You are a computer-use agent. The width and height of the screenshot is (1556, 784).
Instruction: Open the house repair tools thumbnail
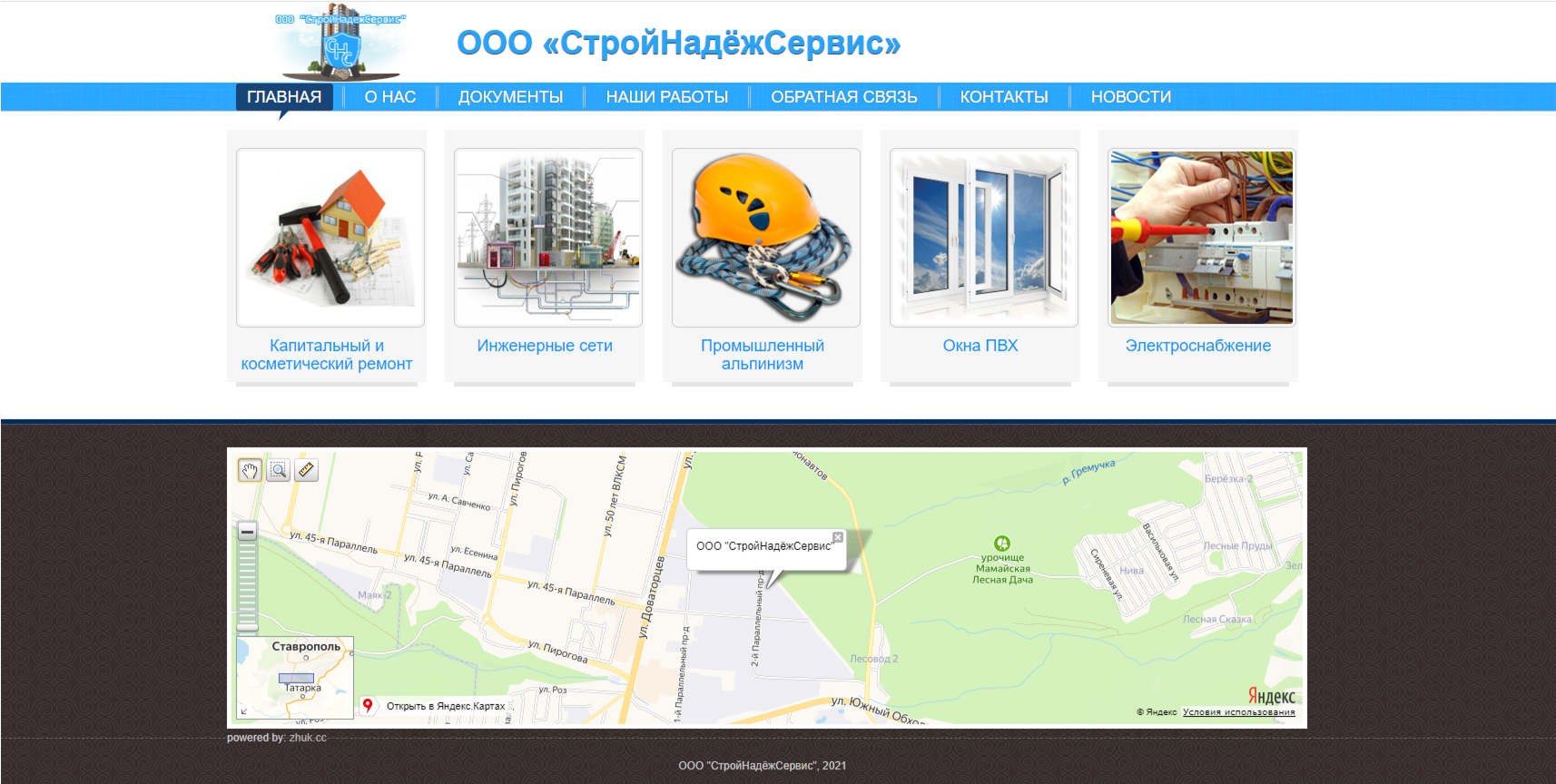point(330,238)
